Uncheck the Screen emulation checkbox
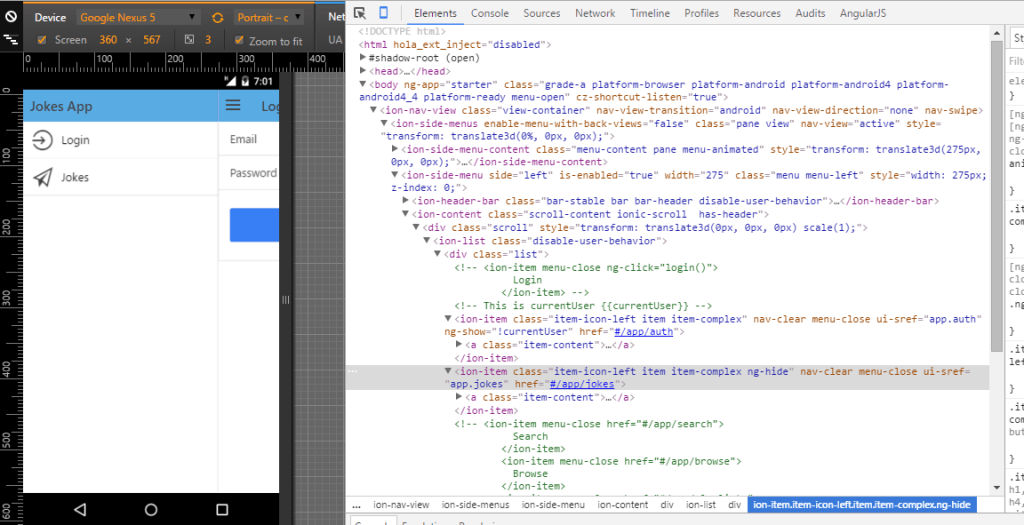This screenshot has width=1024, height=525. tap(41, 40)
